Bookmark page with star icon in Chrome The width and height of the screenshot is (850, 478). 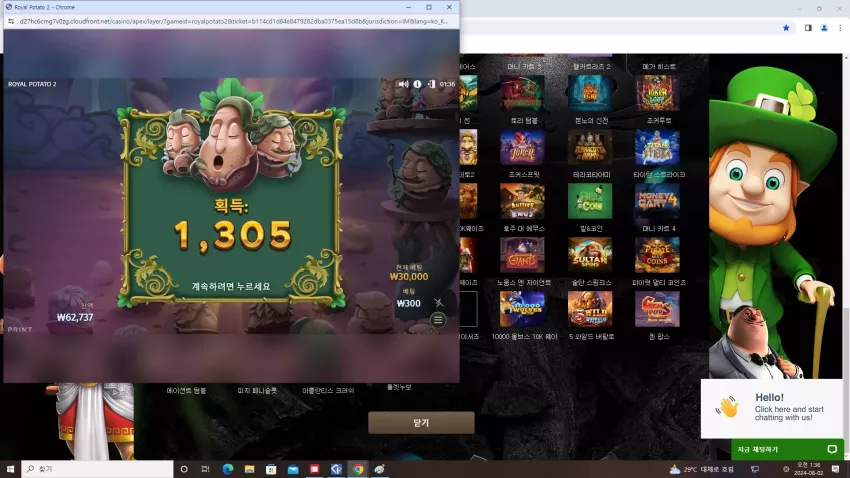pos(786,28)
